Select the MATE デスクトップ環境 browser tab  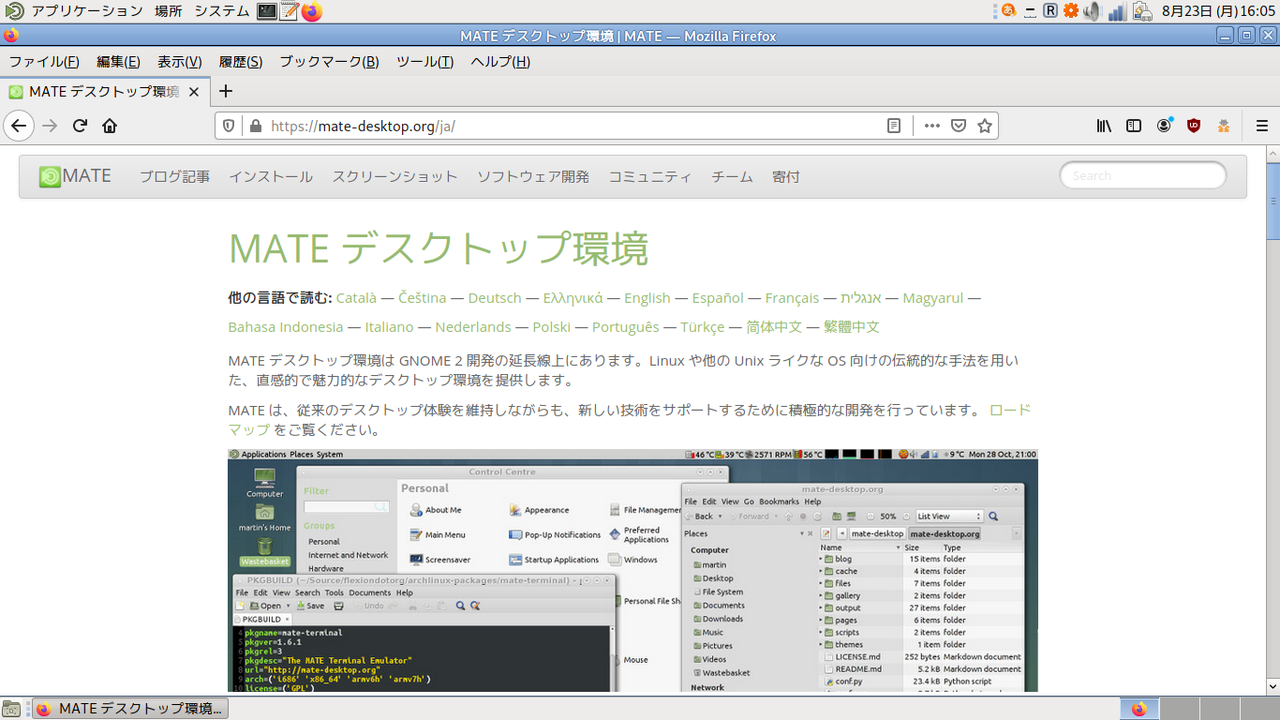click(x=105, y=91)
